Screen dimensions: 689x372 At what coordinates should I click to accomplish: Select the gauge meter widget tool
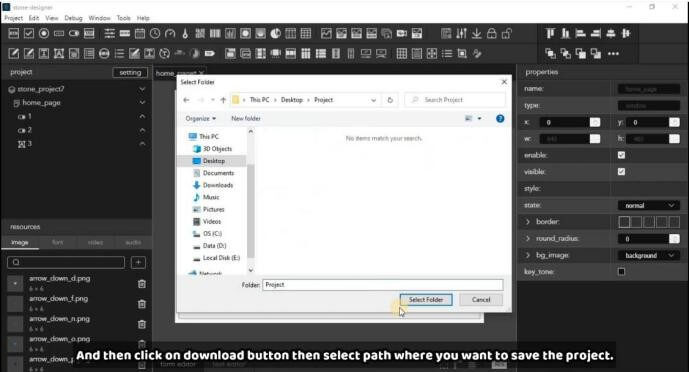(170, 33)
